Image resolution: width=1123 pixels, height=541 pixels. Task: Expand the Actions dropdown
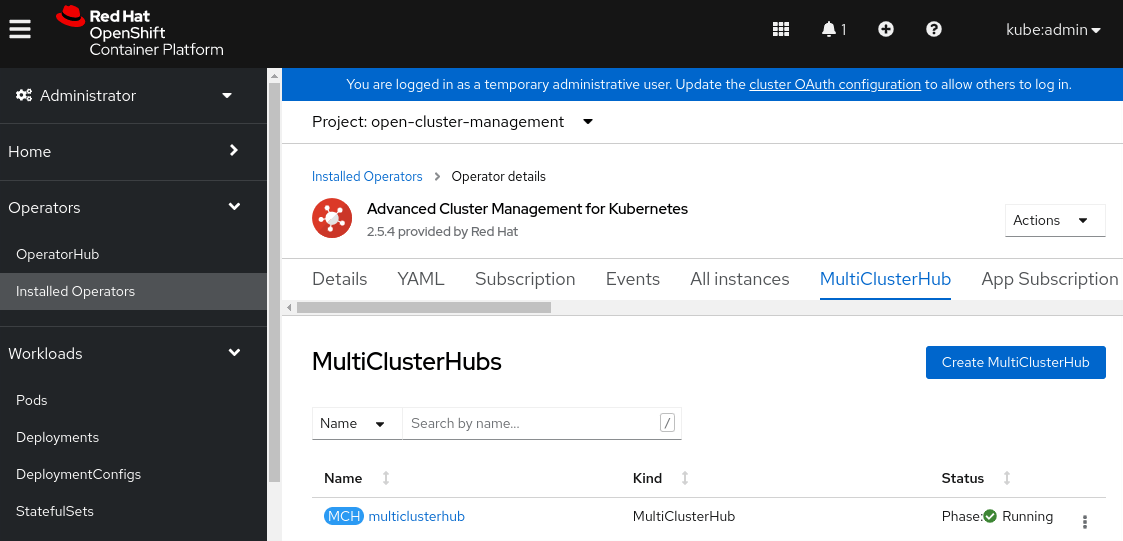1054,220
